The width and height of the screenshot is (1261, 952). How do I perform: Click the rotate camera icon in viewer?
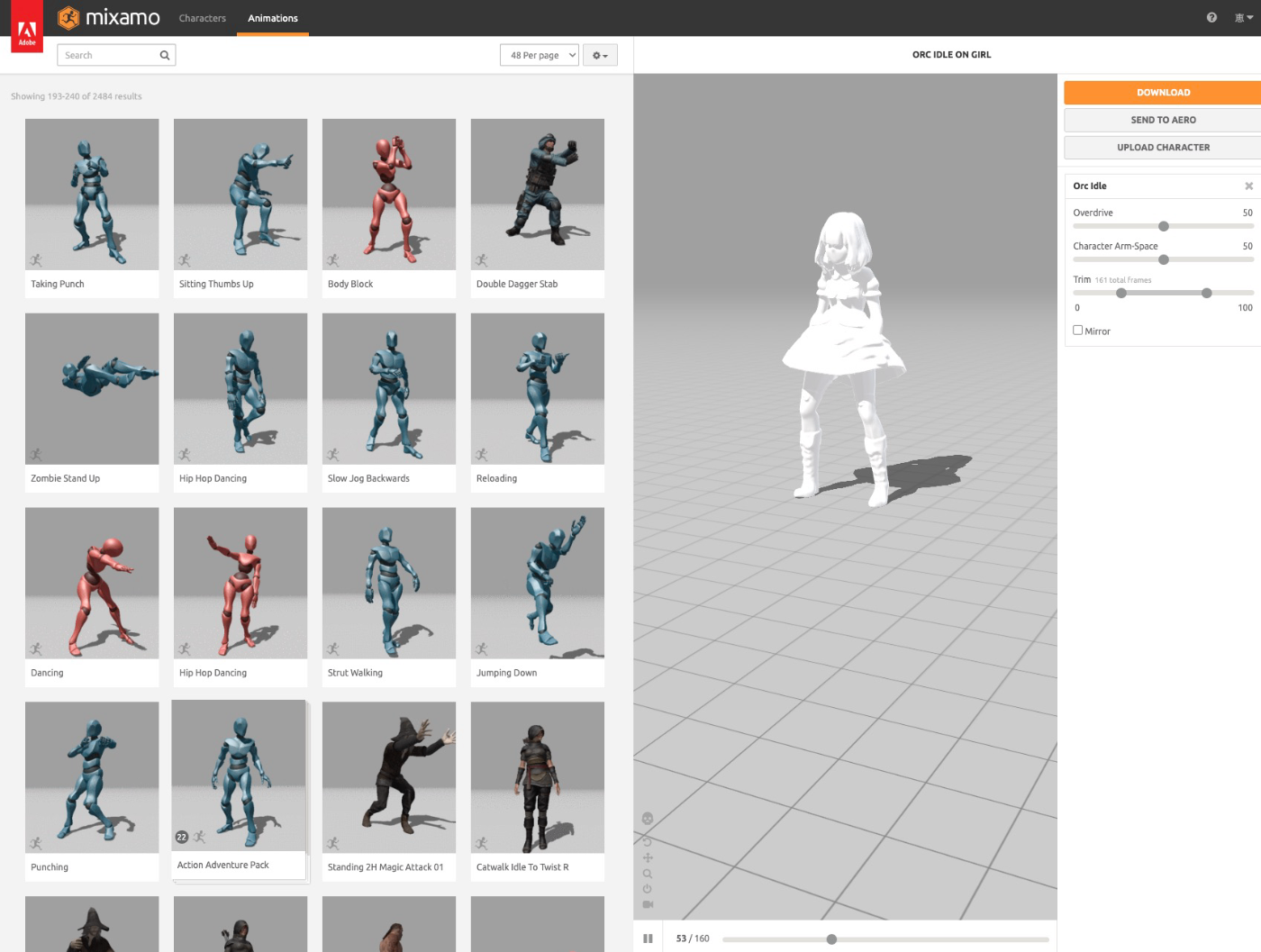647,841
